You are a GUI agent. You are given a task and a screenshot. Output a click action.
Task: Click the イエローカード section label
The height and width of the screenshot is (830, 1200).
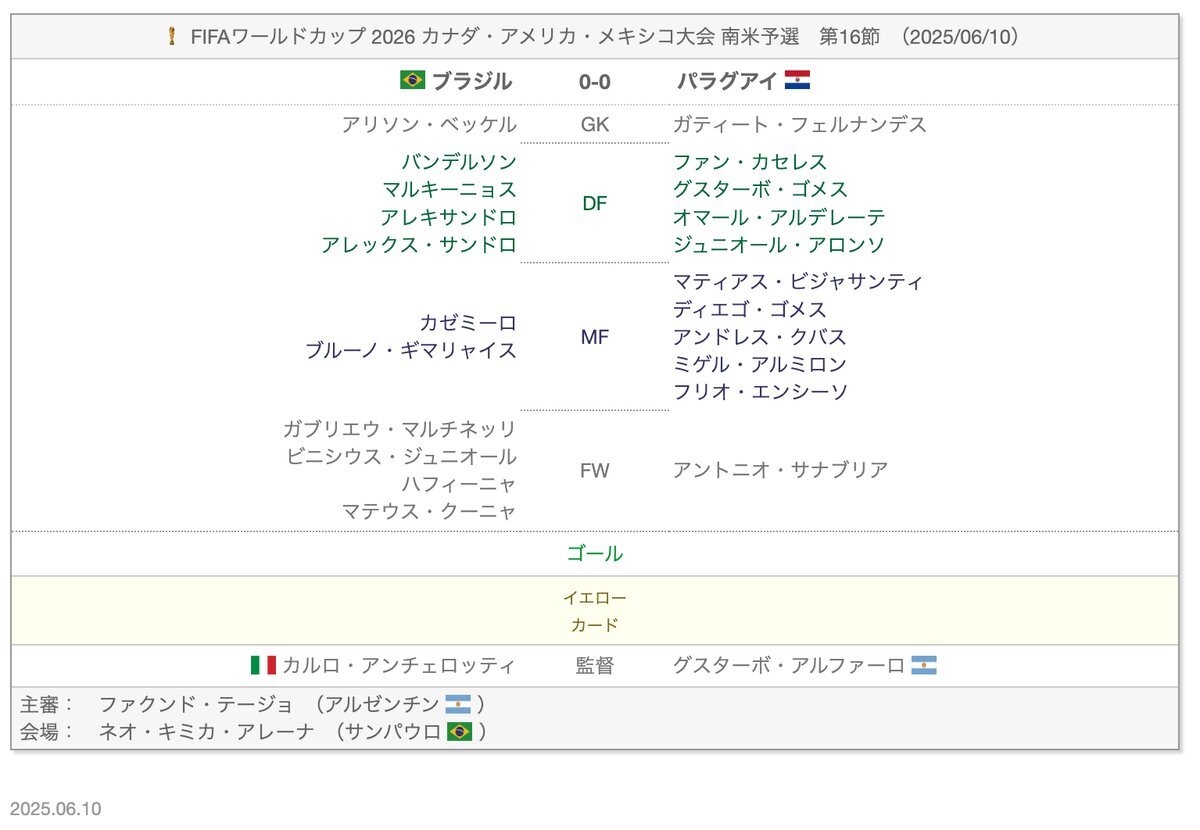pos(595,612)
